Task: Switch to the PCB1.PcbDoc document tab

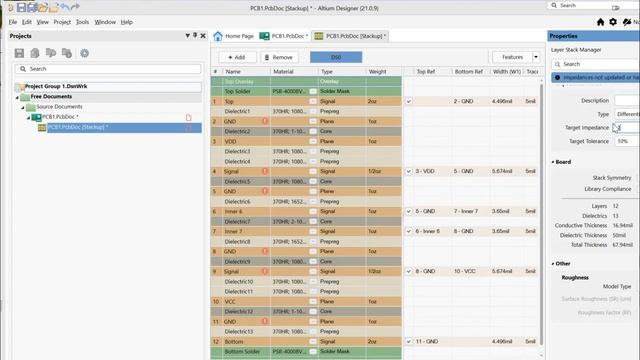Action: pos(284,36)
